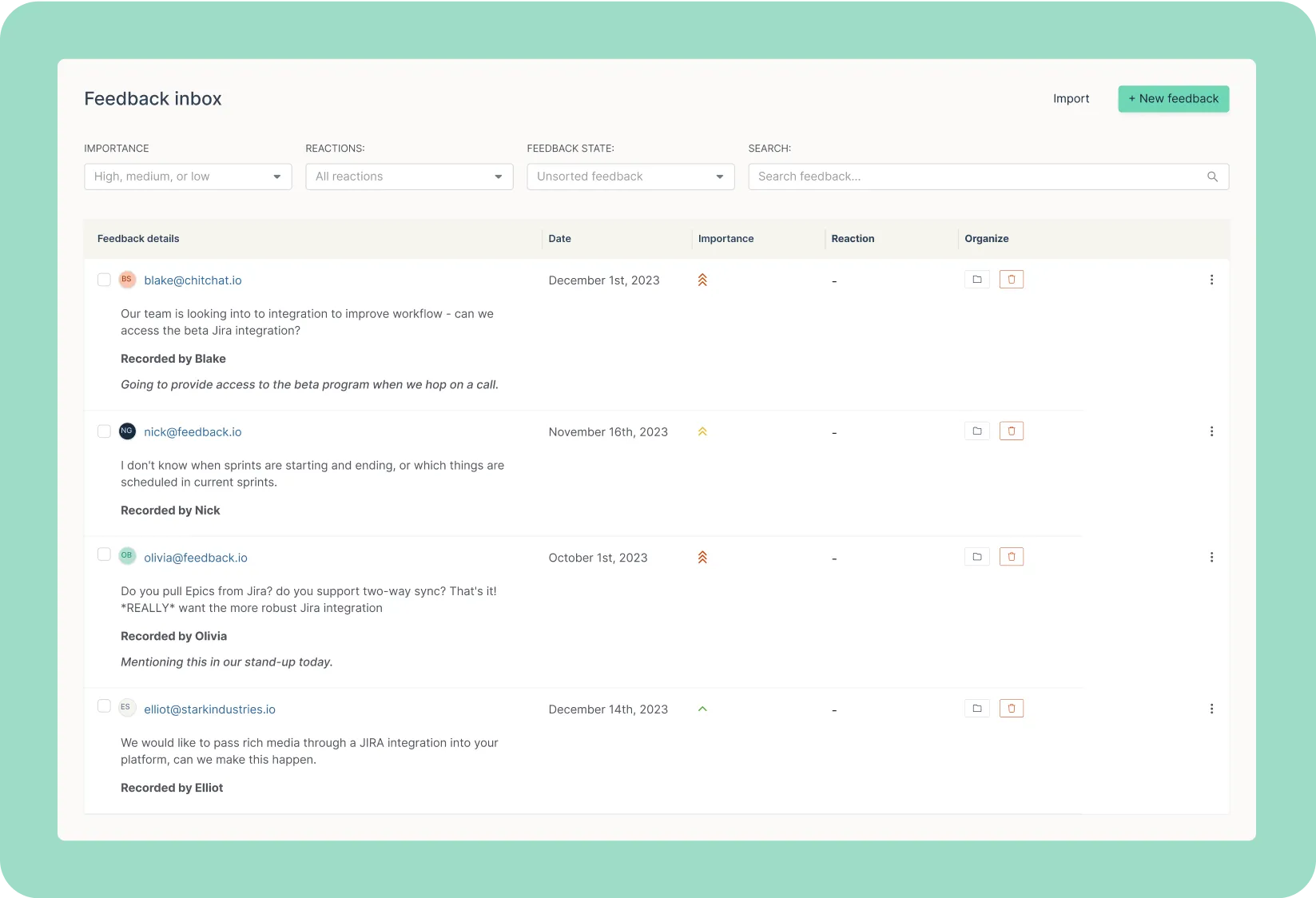Sort by the Date column header
The width and height of the screenshot is (1316, 898).
pyautogui.click(x=559, y=238)
